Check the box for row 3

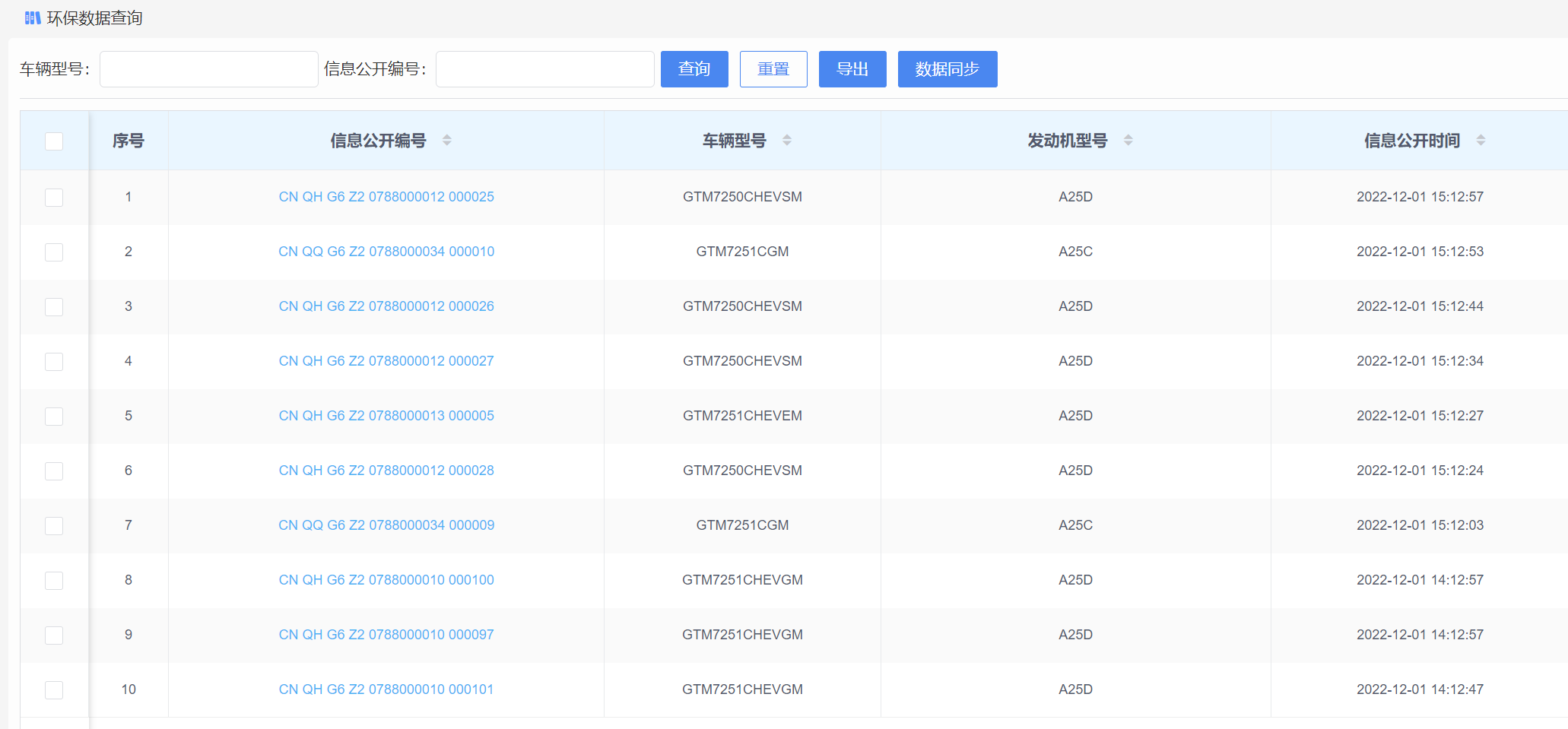[x=54, y=307]
